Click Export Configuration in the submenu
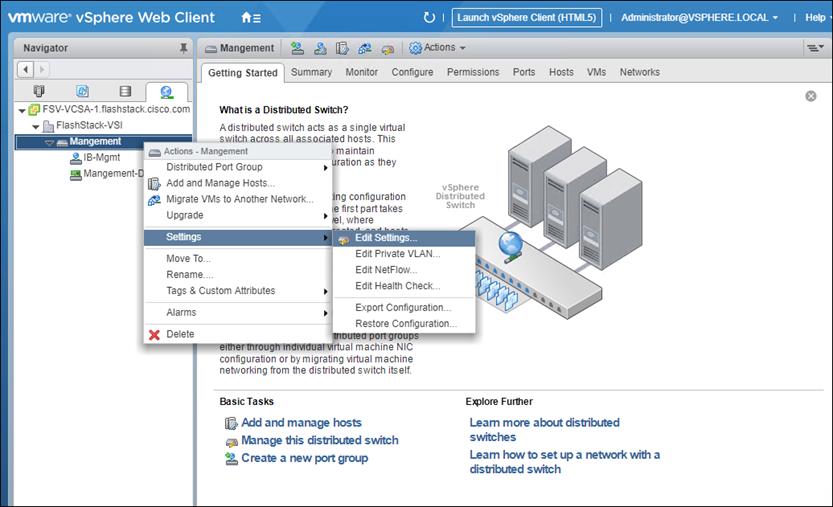The height and width of the screenshot is (507, 833). click(x=404, y=308)
